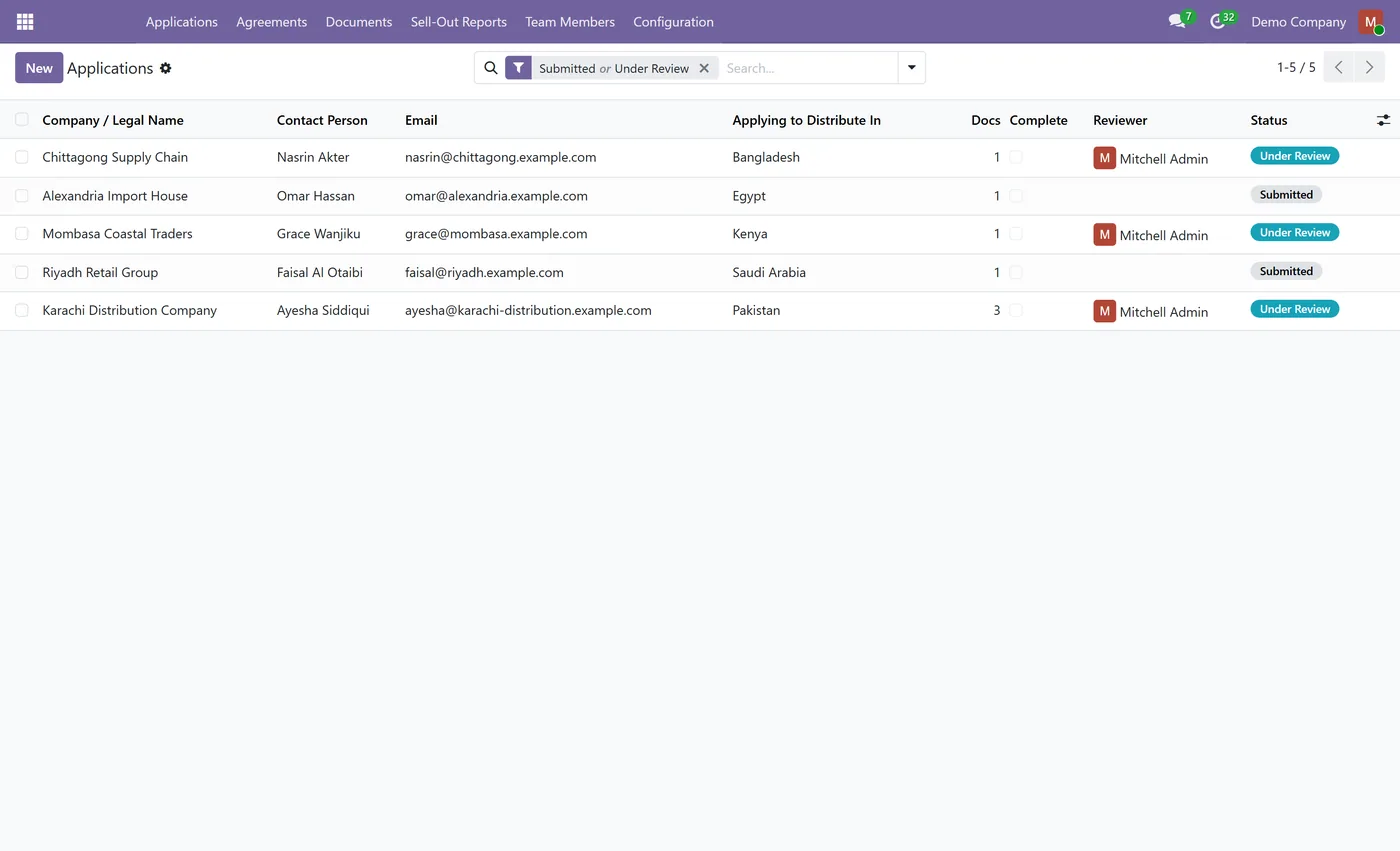The height and width of the screenshot is (851, 1400).
Task: Click Under Review status badge for Mombasa
Action: (1294, 233)
